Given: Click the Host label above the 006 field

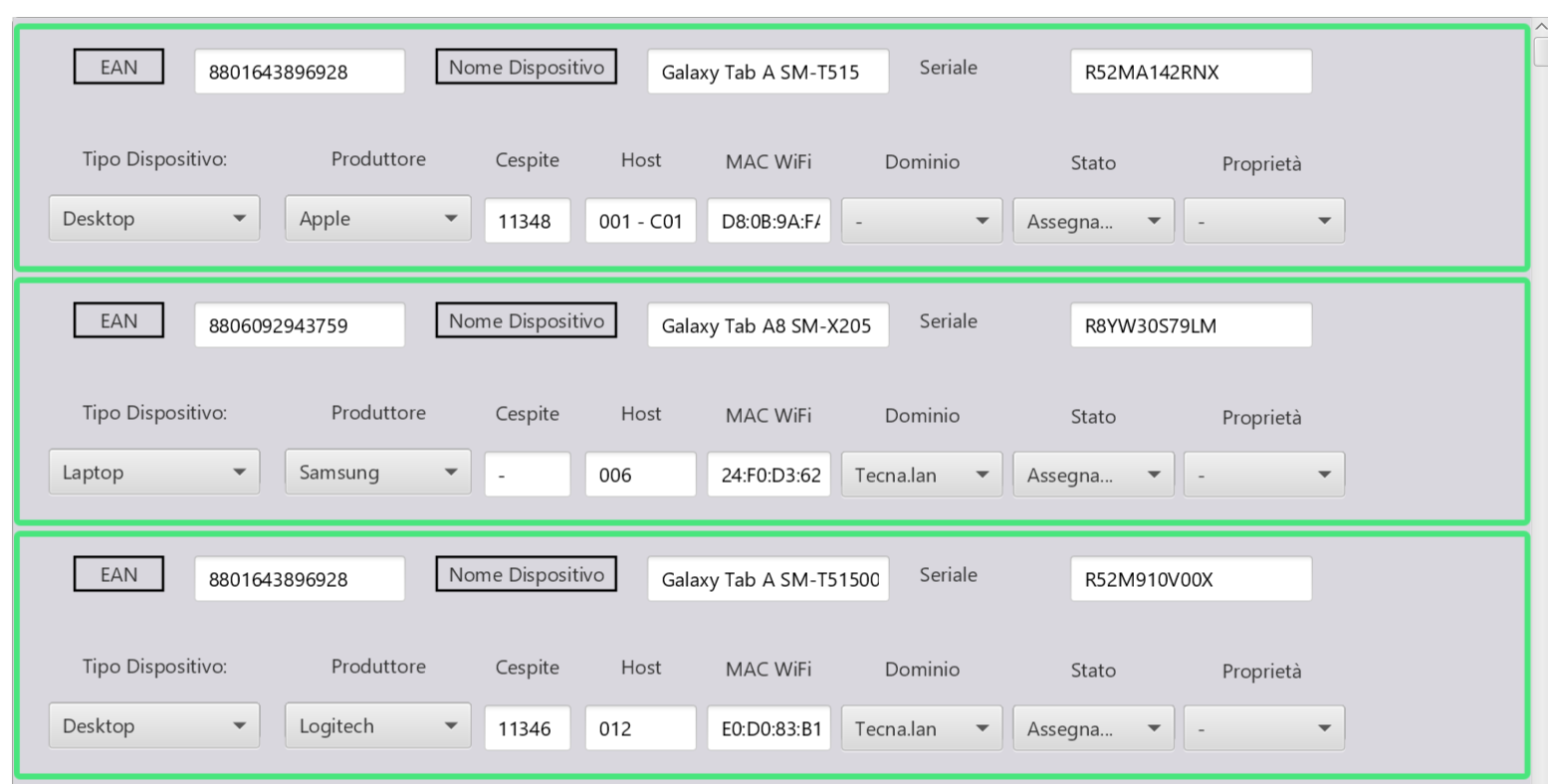Looking at the screenshot, I should [x=641, y=414].
